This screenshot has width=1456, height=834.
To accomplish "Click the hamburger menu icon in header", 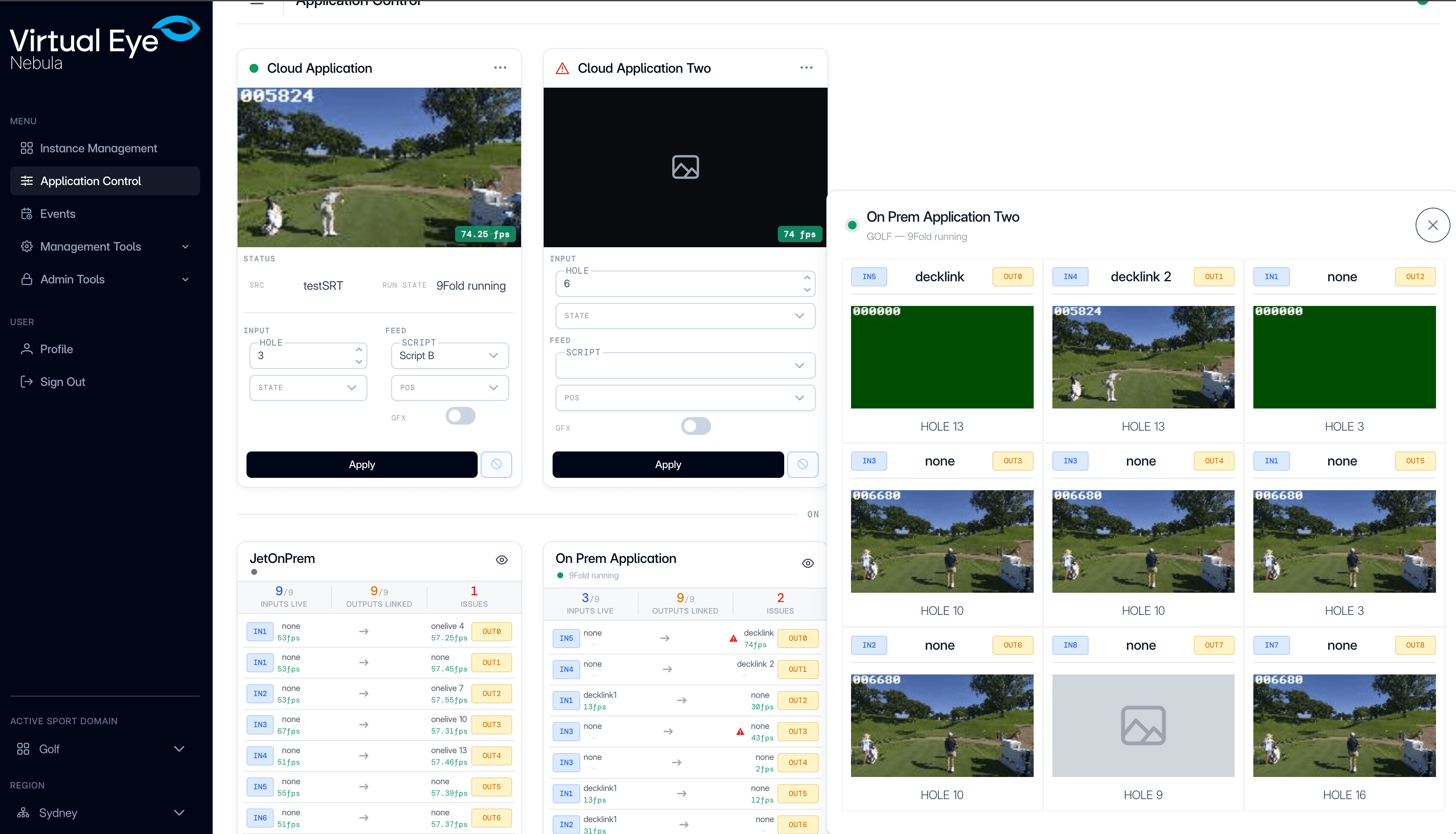I will [x=257, y=3].
